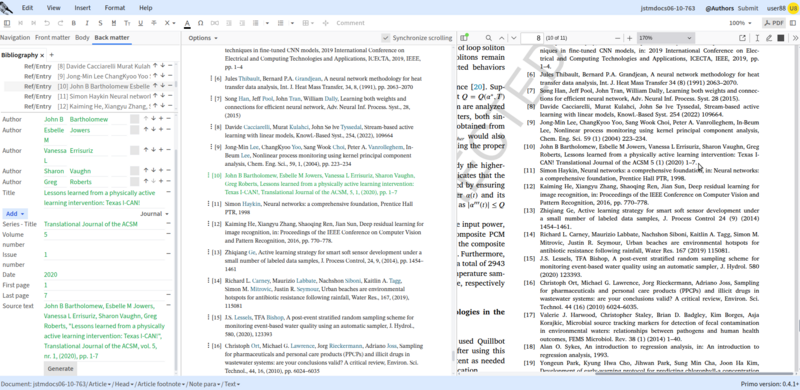The width and height of the screenshot is (800, 390).
Task: Click the text color A icon
Action: tap(187, 23)
